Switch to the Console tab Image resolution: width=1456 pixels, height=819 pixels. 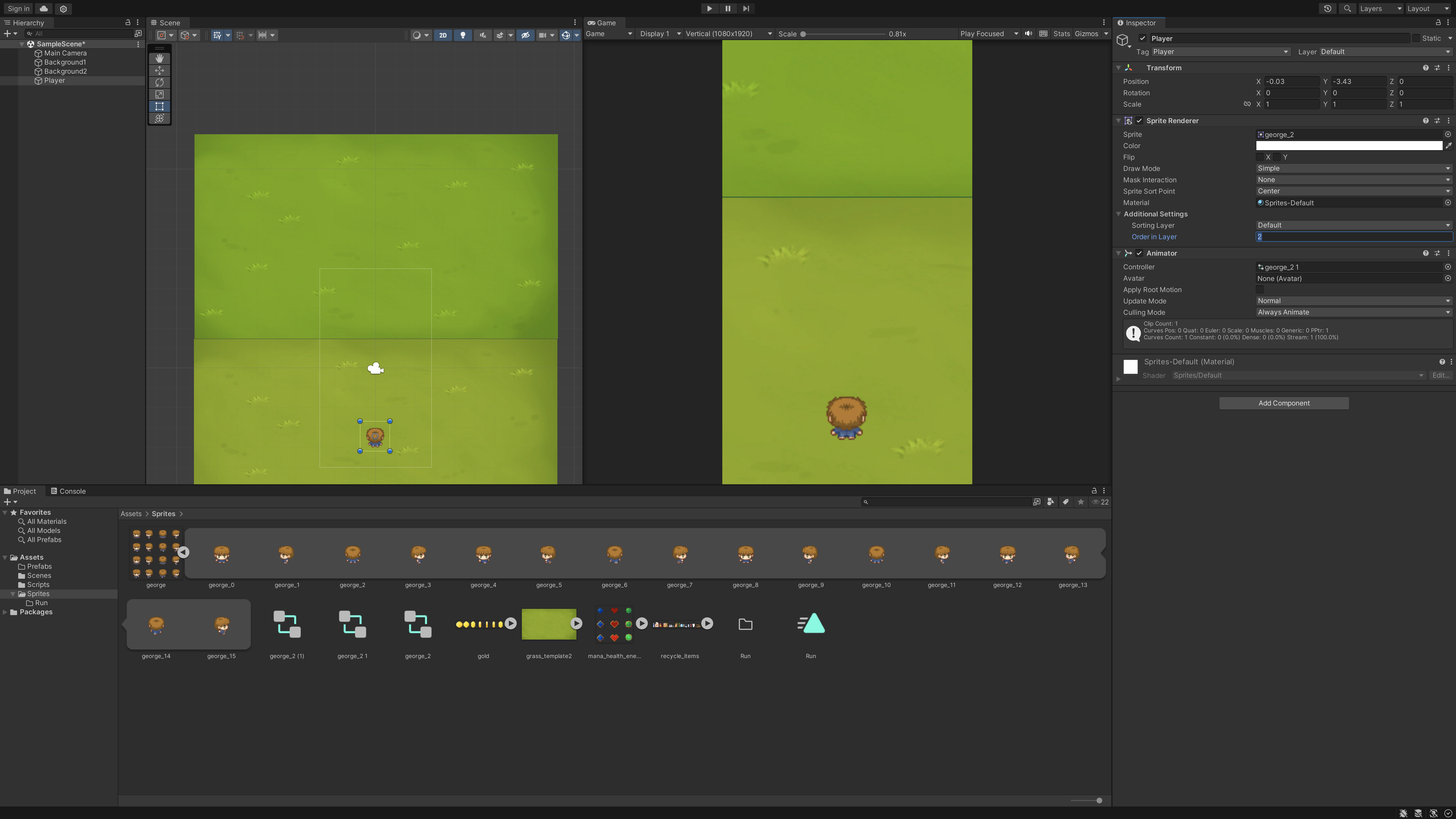pyautogui.click(x=68, y=491)
